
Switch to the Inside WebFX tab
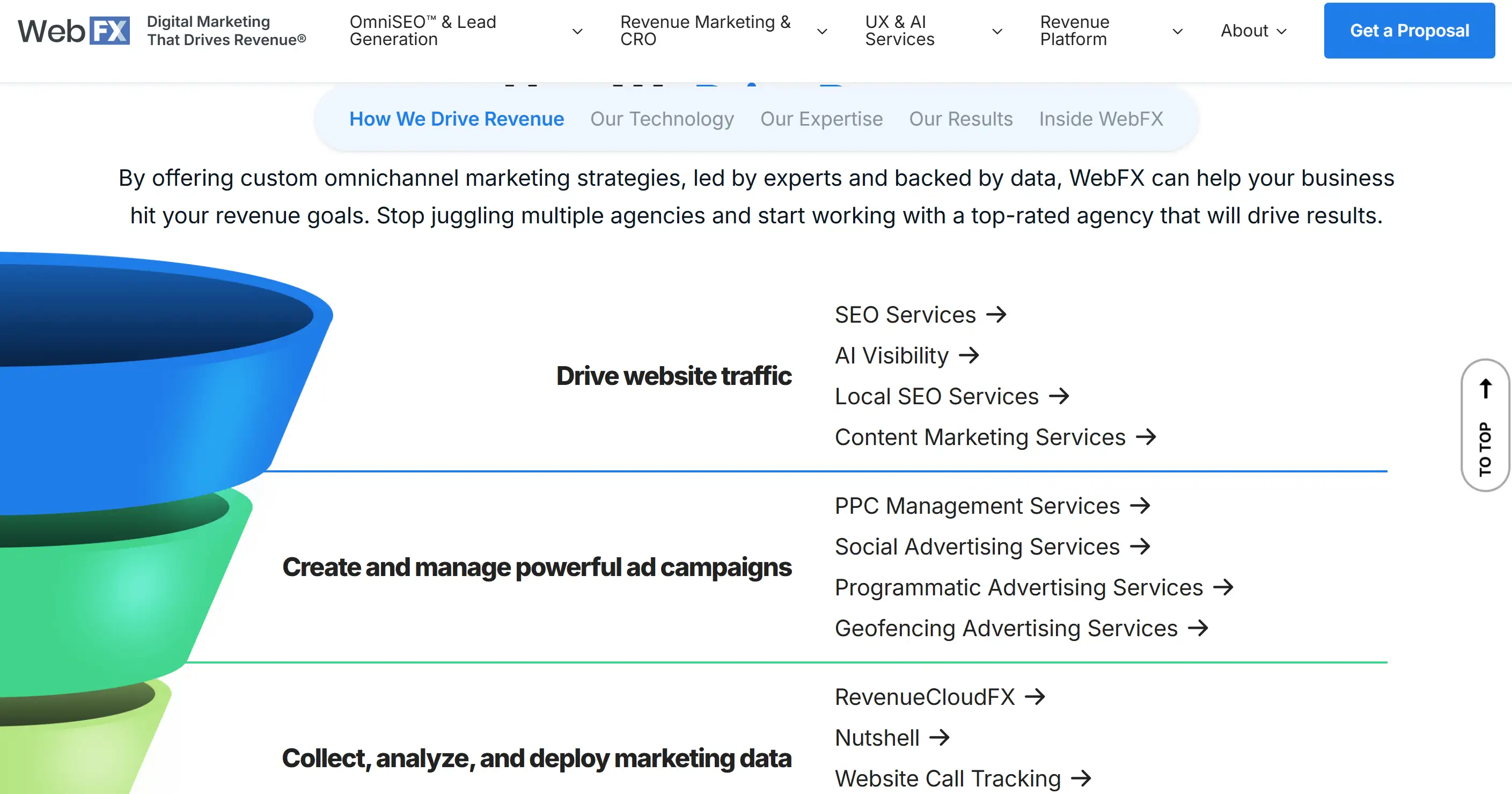[1101, 119]
